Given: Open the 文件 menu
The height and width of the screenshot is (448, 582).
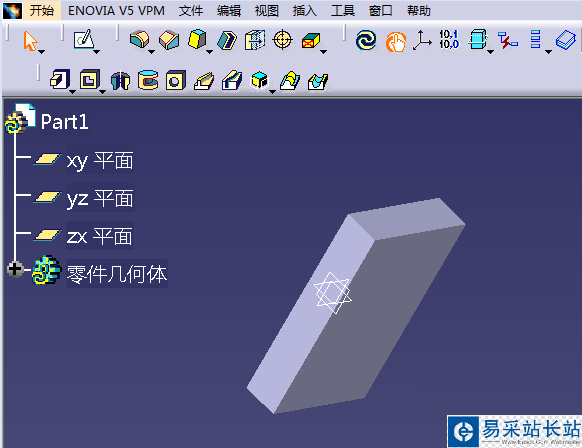Looking at the screenshot, I should 191,11.
